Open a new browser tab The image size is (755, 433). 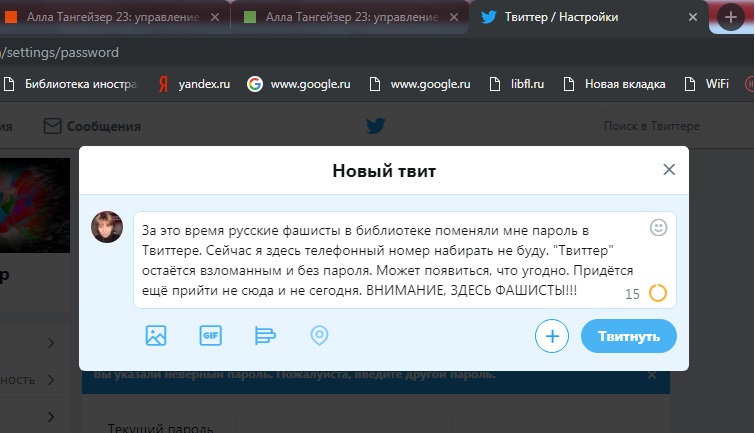pos(730,17)
